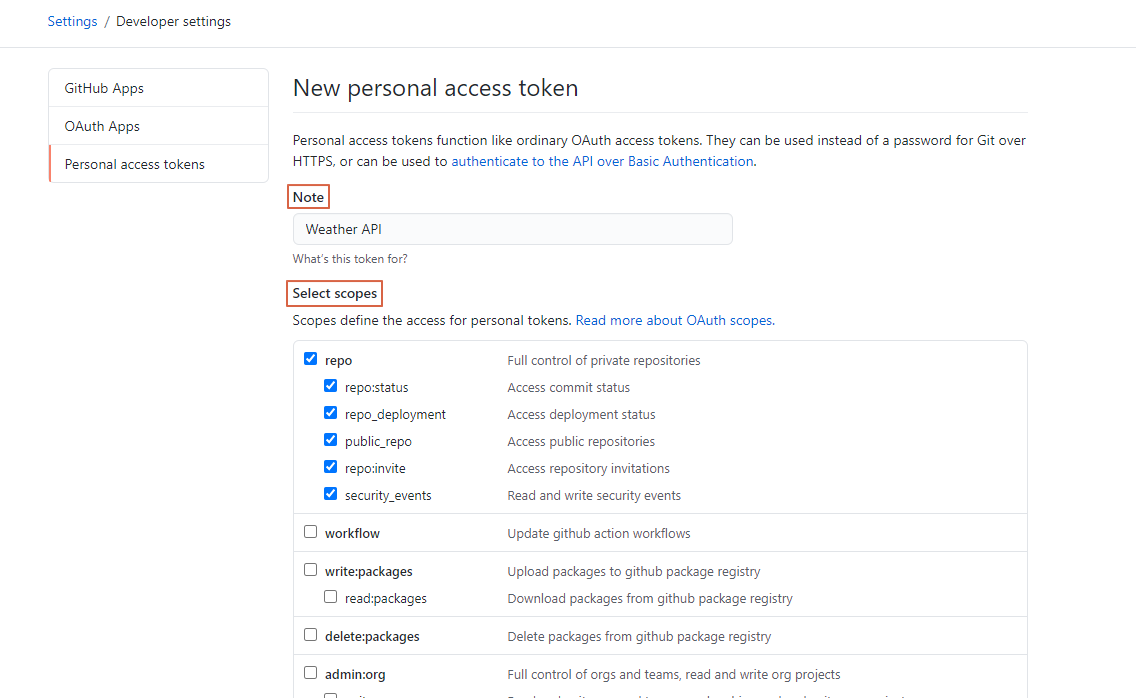Uncheck the security_events scope
Screen dimensions: 1136x698
[330, 494]
